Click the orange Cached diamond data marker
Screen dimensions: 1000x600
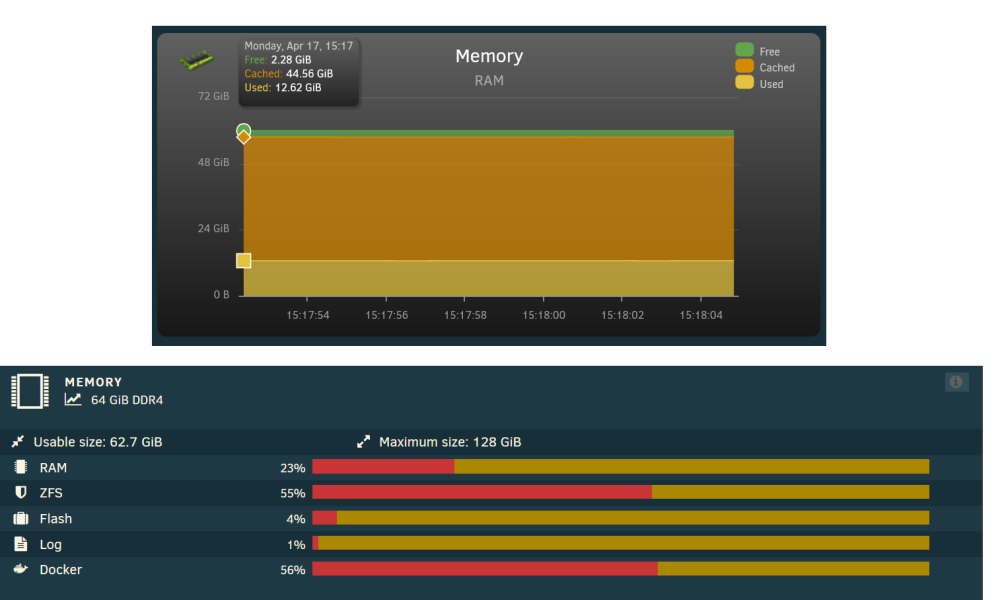[x=244, y=137]
